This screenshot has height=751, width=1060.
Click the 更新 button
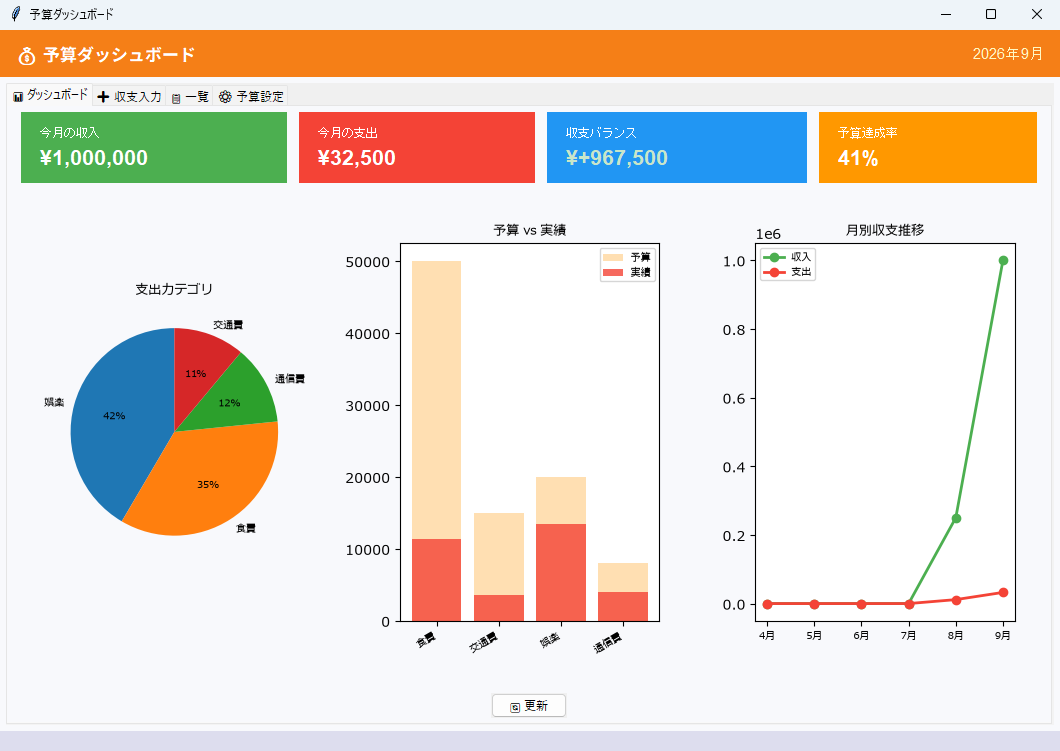(x=529, y=706)
